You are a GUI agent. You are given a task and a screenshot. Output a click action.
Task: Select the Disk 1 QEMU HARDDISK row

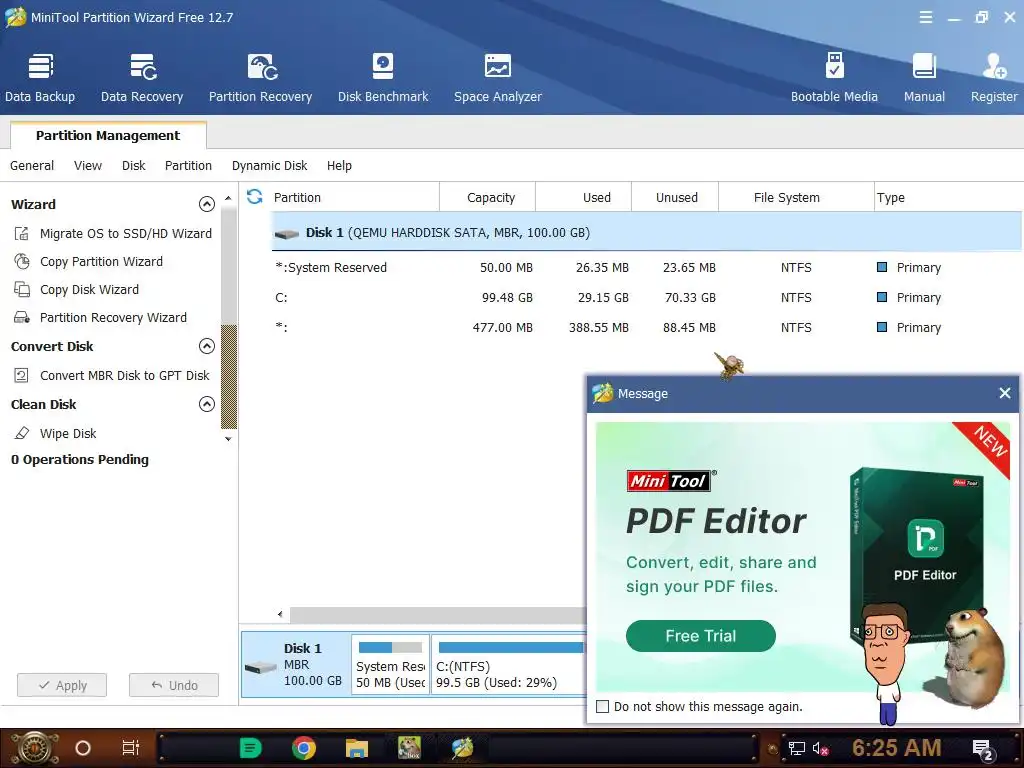click(x=647, y=232)
